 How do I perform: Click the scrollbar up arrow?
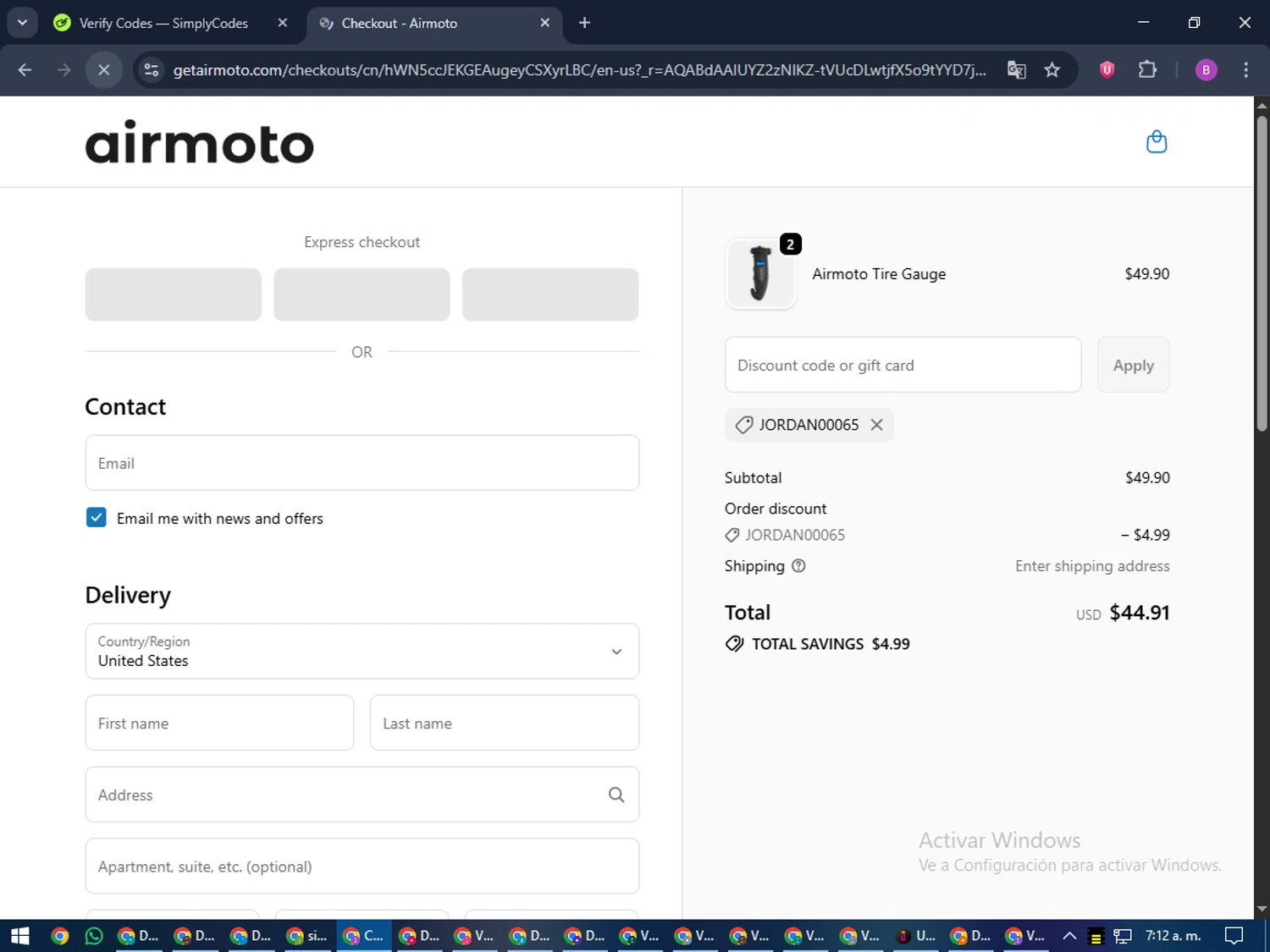click(1262, 106)
